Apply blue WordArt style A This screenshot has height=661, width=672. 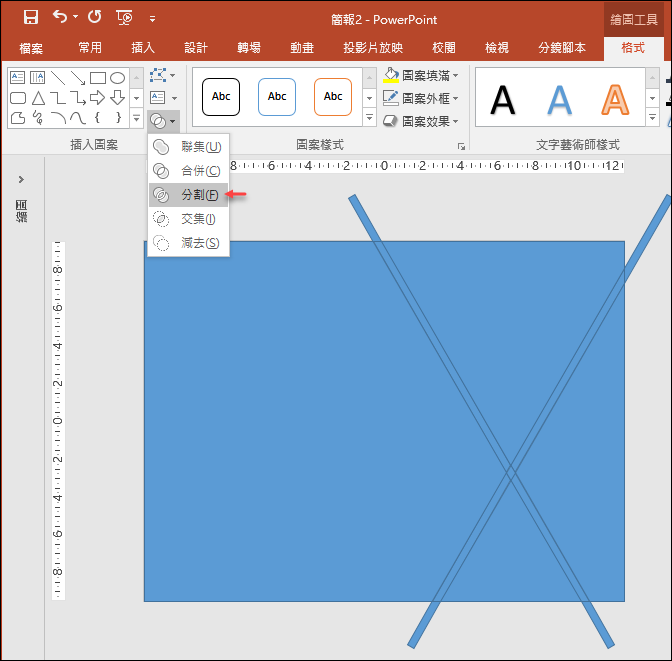click(559, 99)
